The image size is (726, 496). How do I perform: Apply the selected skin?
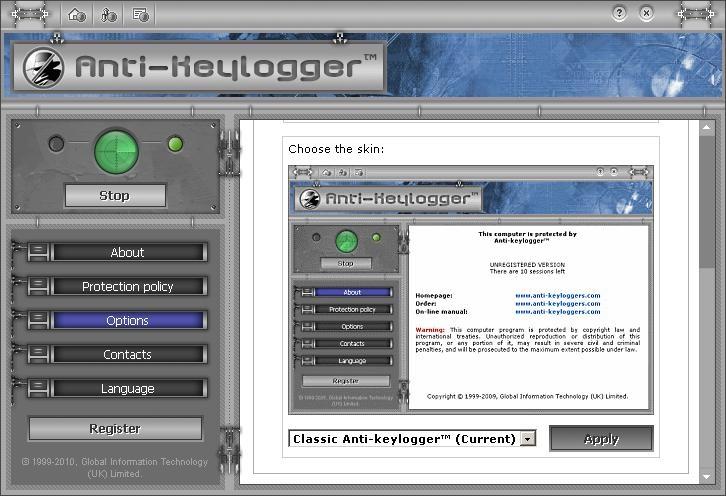click(x=601, y=438)
